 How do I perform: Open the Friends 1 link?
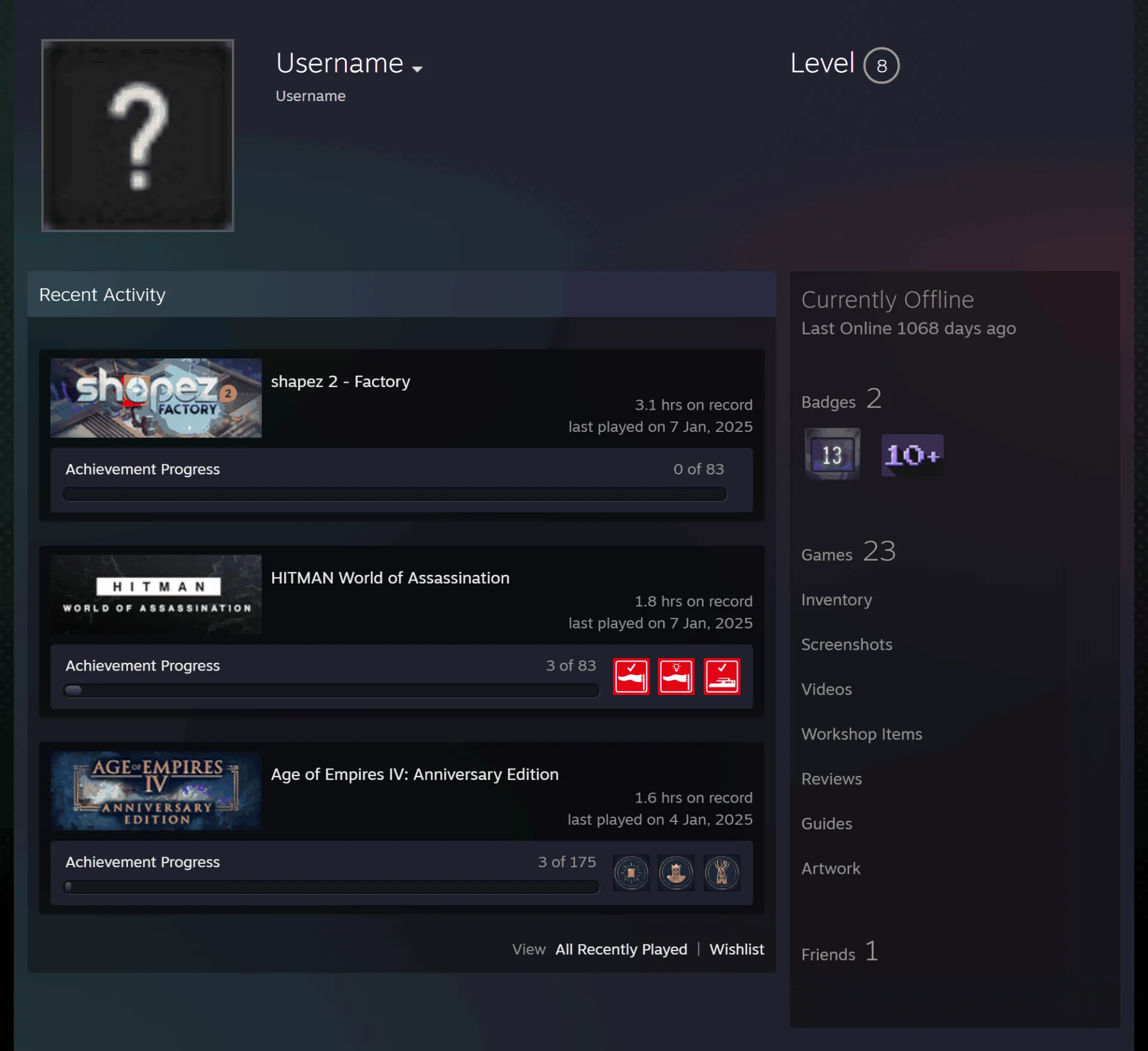point(839,952)
